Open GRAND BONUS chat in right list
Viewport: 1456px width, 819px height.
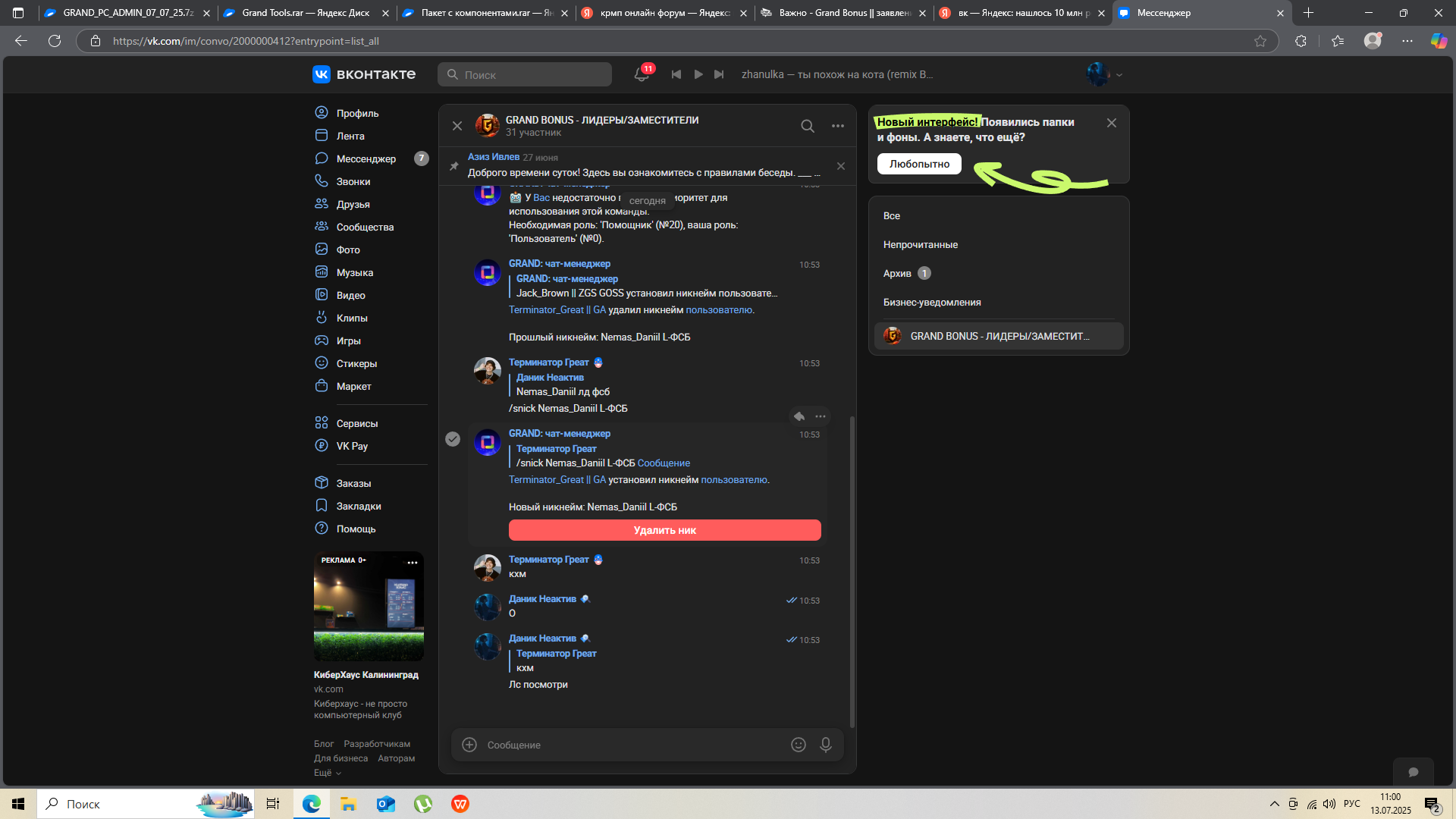[998, 336]
